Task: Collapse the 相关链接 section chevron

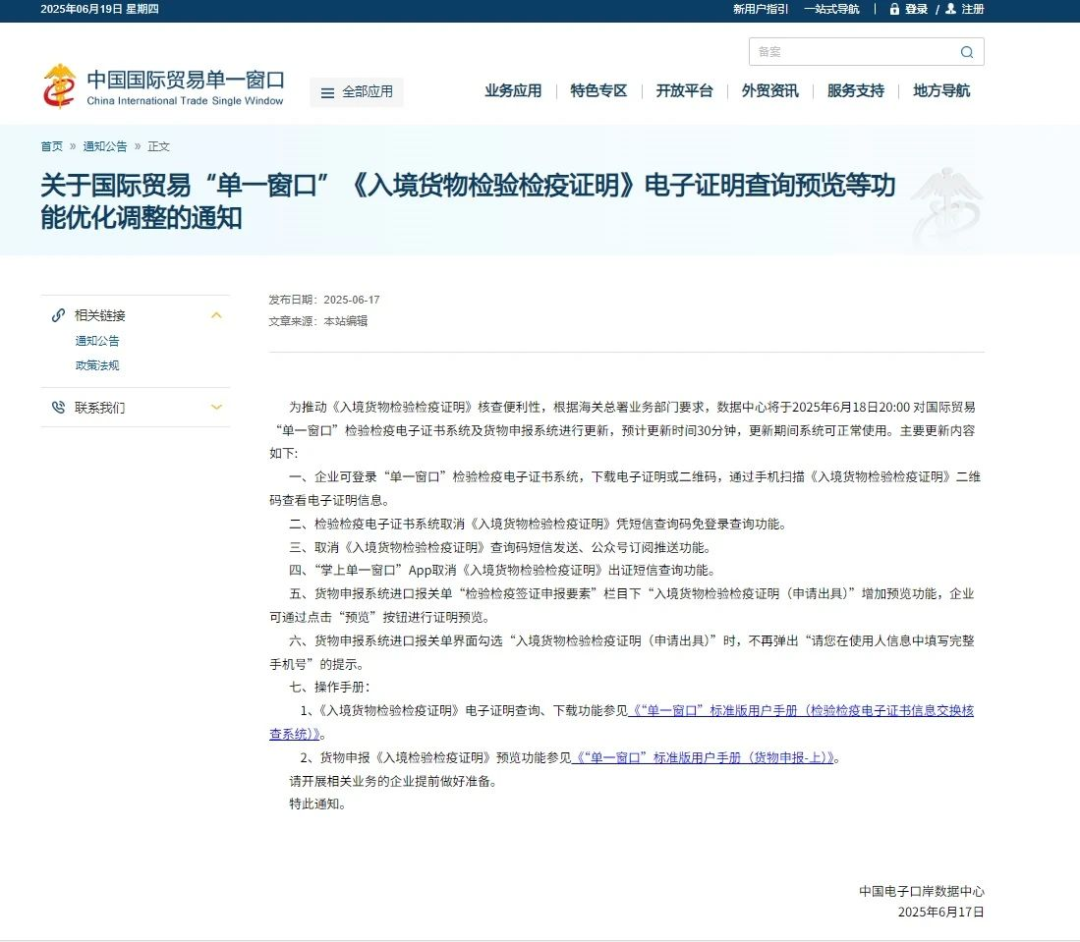Action: tap(216, 315)
